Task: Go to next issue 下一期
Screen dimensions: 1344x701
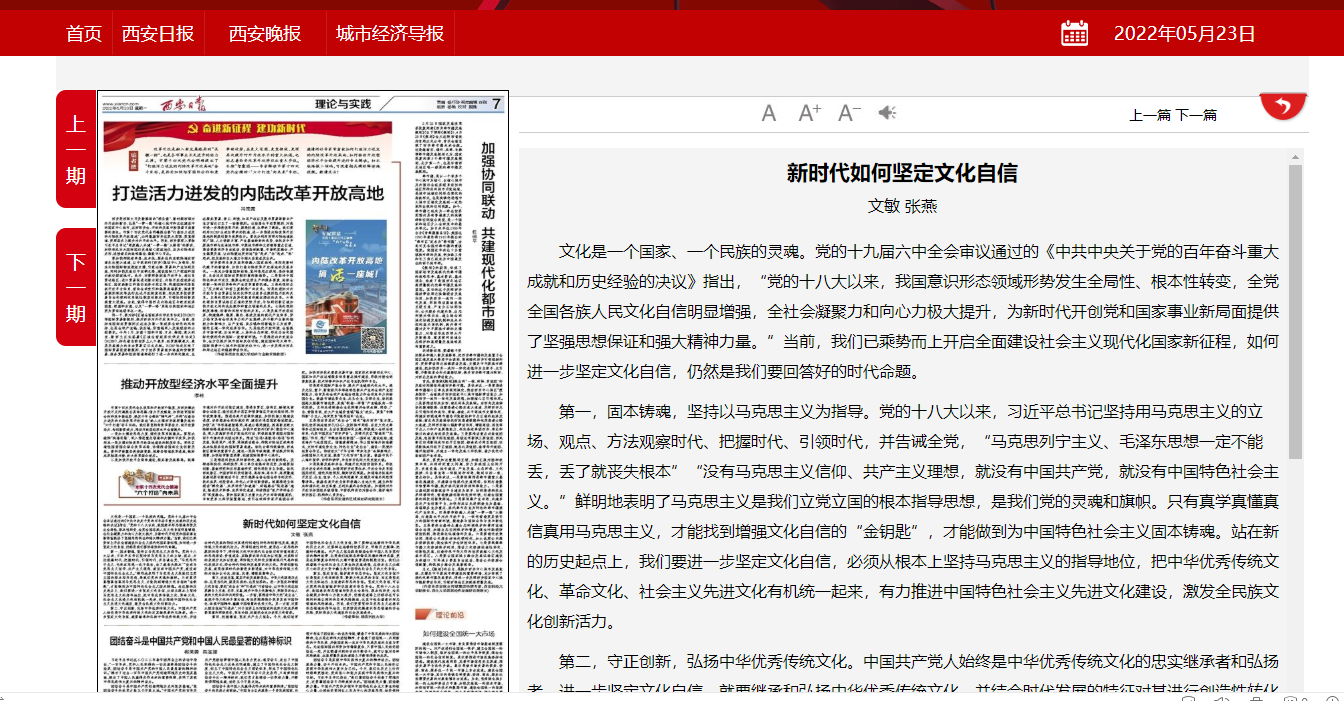Action: click(76, 287)
